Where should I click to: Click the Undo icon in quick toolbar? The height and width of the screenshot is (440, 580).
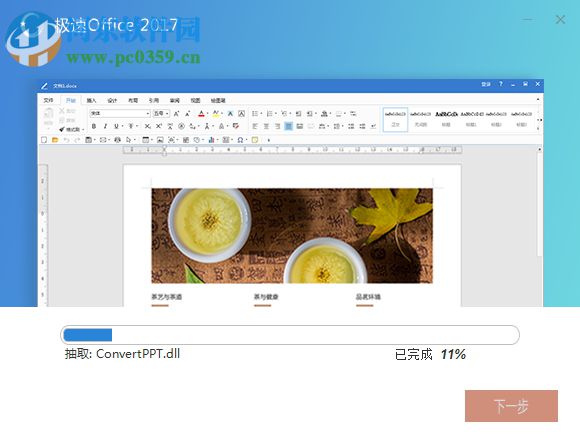tap(66, 140)
